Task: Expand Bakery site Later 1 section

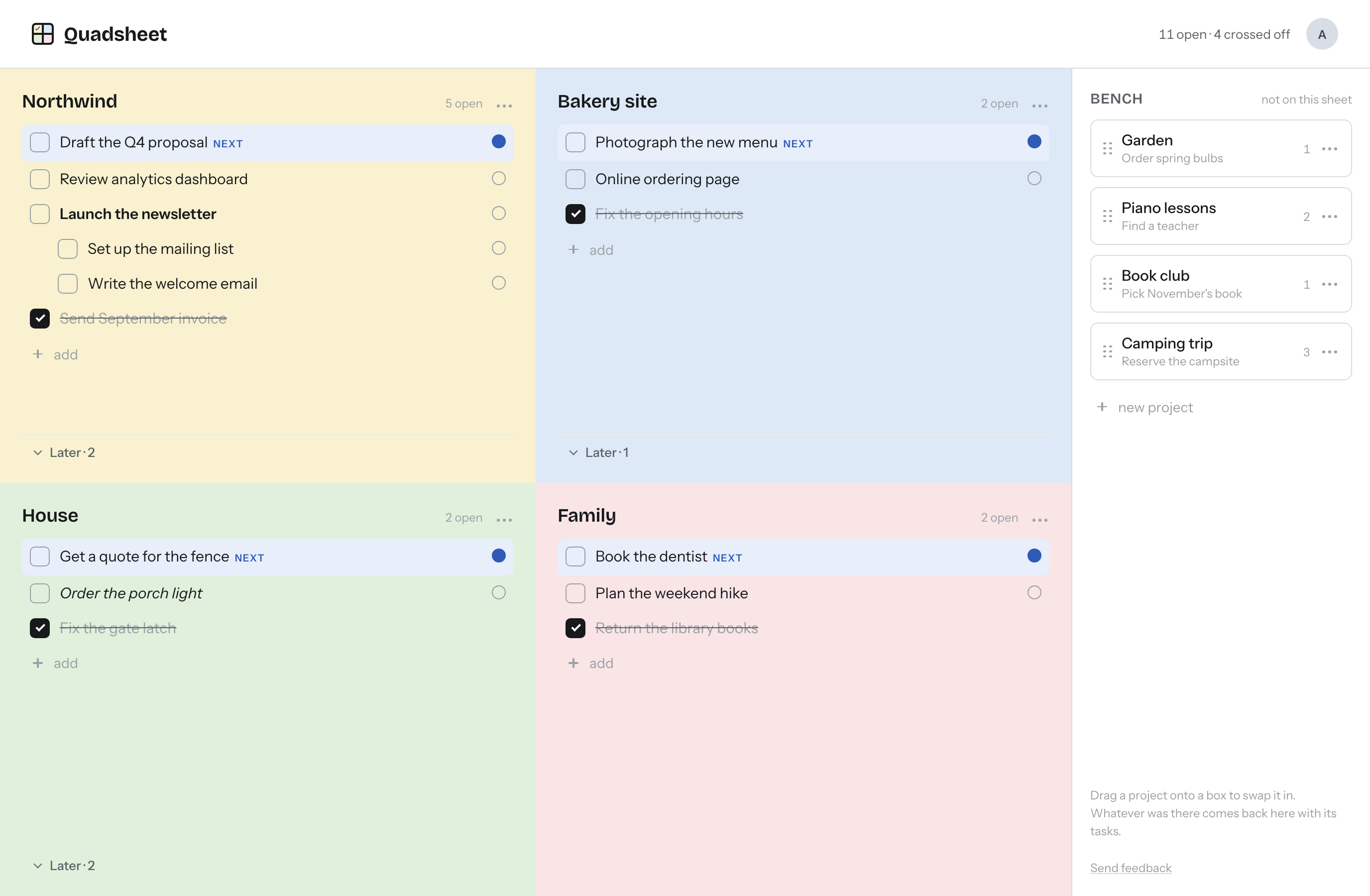Action: pyautogui.click(x=599, y=452)
